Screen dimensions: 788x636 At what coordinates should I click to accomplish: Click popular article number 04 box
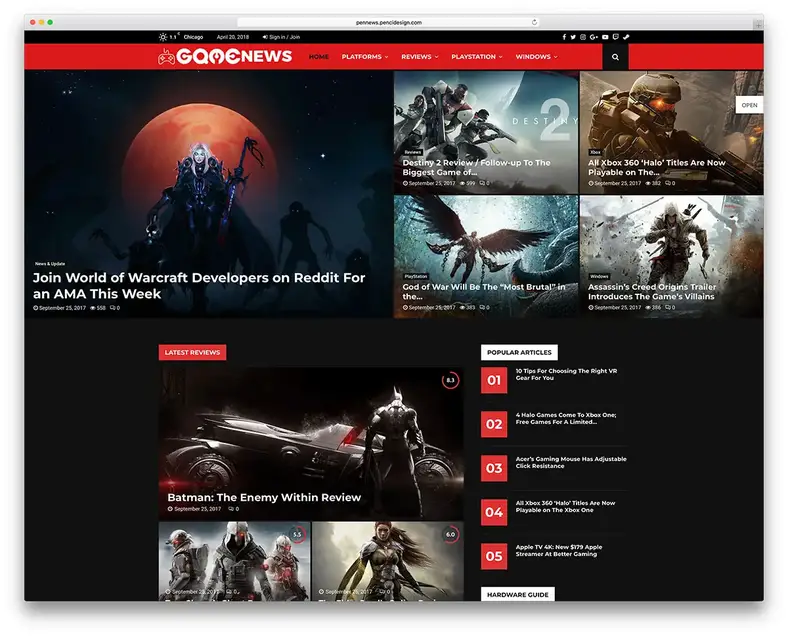click(x=494, y=512)
